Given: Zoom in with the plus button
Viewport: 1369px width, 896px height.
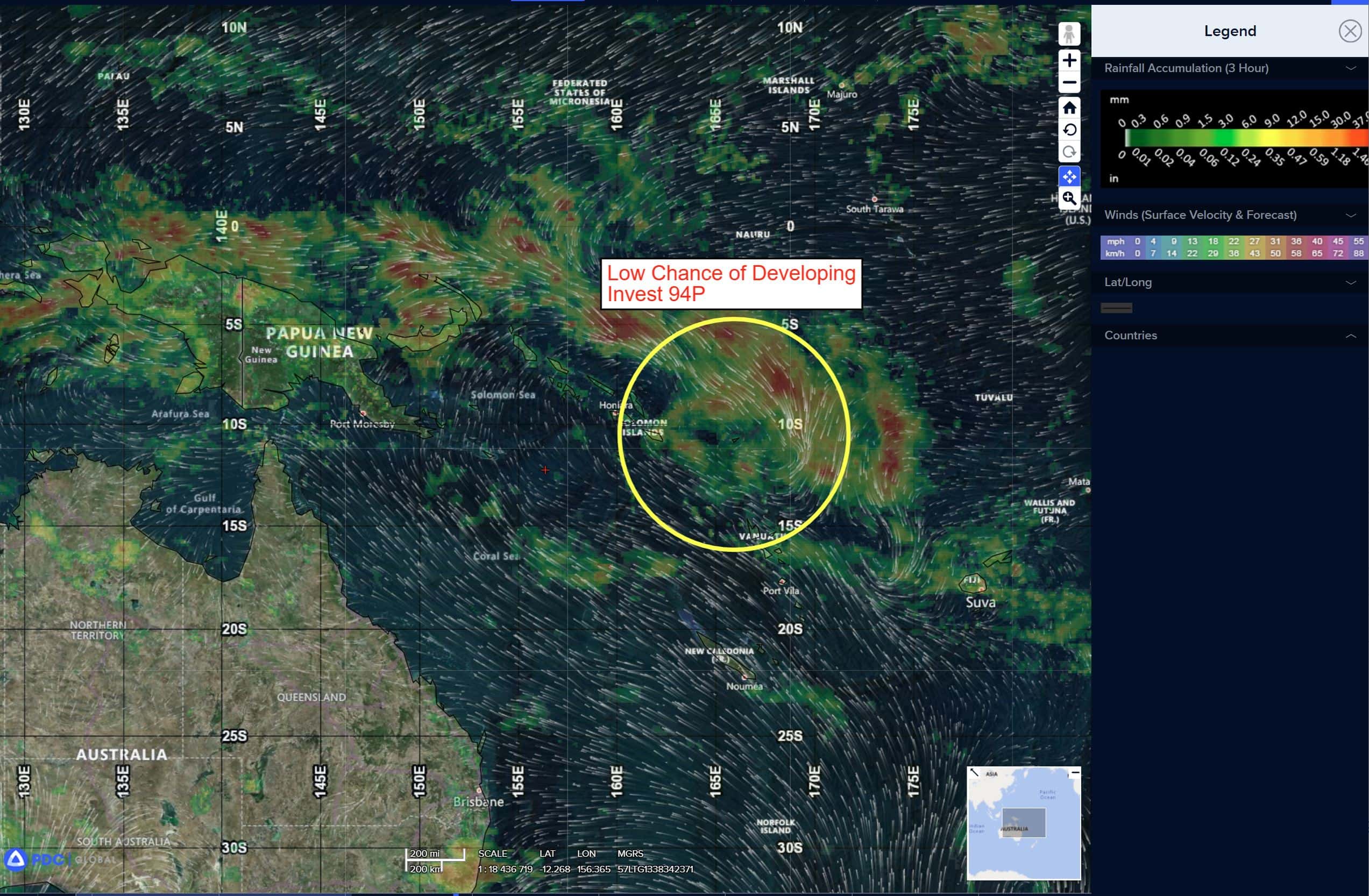Looking at the screenshot, I should pyautogui.click(x=1069, y=60).
